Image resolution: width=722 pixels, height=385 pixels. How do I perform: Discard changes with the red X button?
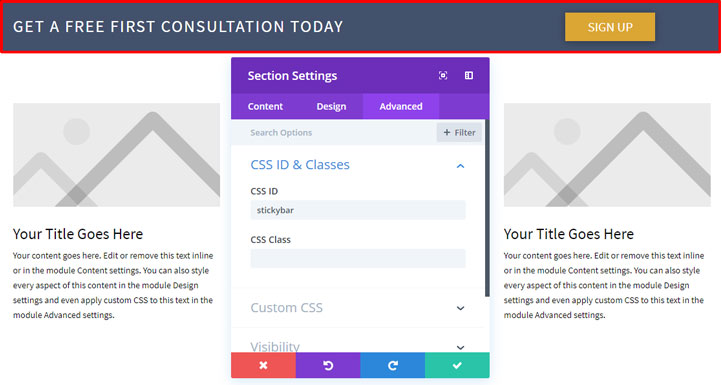[263, 365]
